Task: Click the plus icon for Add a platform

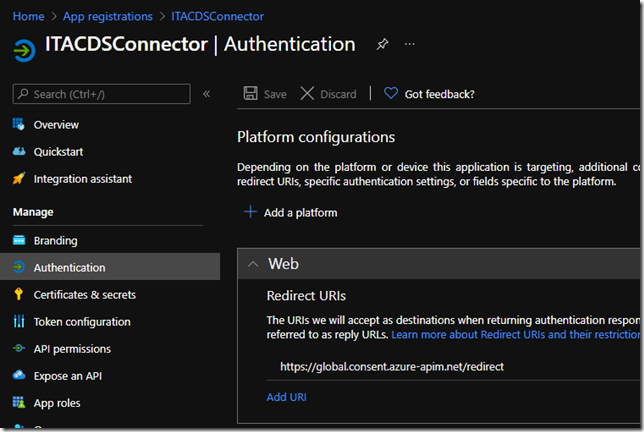Action: click(250, 212)
